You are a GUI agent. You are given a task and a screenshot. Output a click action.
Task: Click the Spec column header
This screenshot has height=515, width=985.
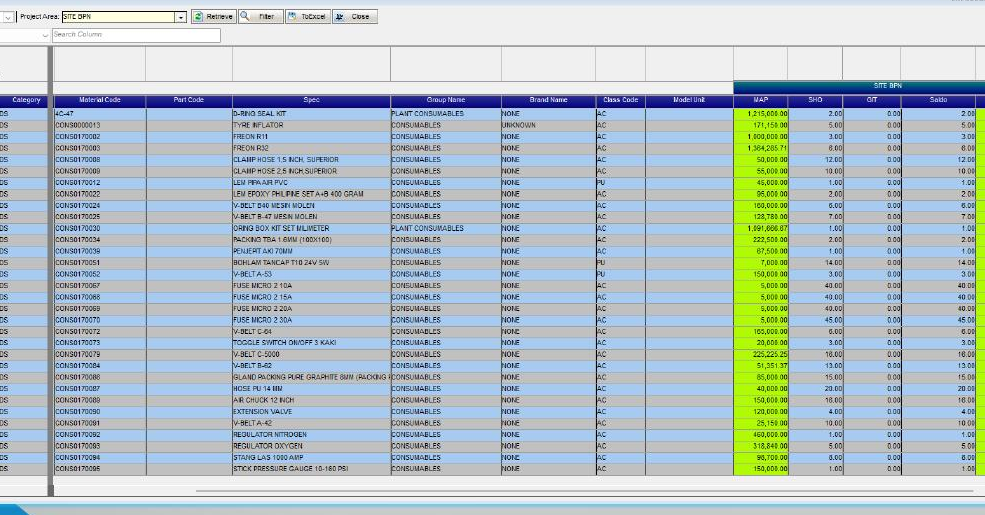[x=312, y=100]
